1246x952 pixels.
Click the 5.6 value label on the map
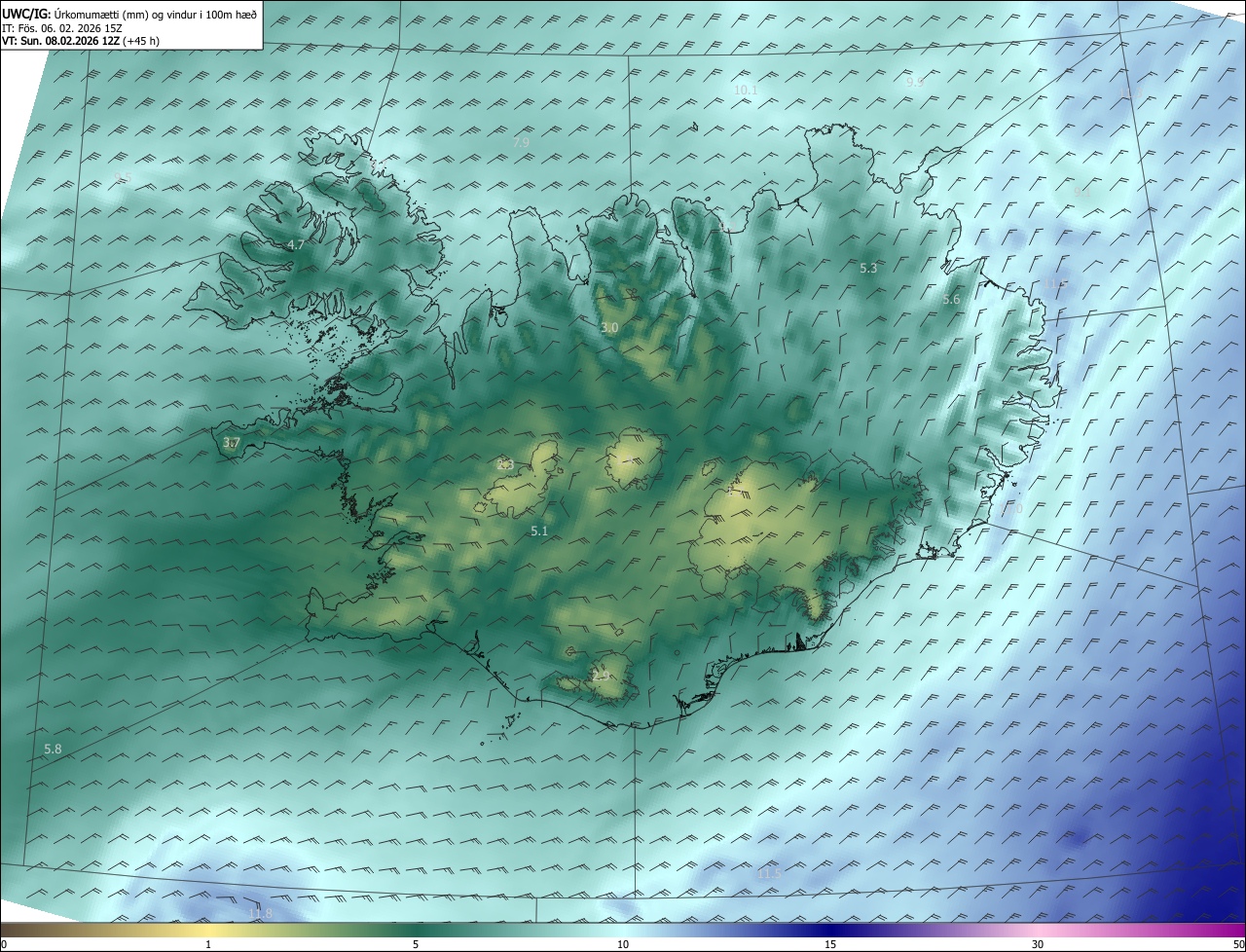pyautogui.click(x=951, y=300)
